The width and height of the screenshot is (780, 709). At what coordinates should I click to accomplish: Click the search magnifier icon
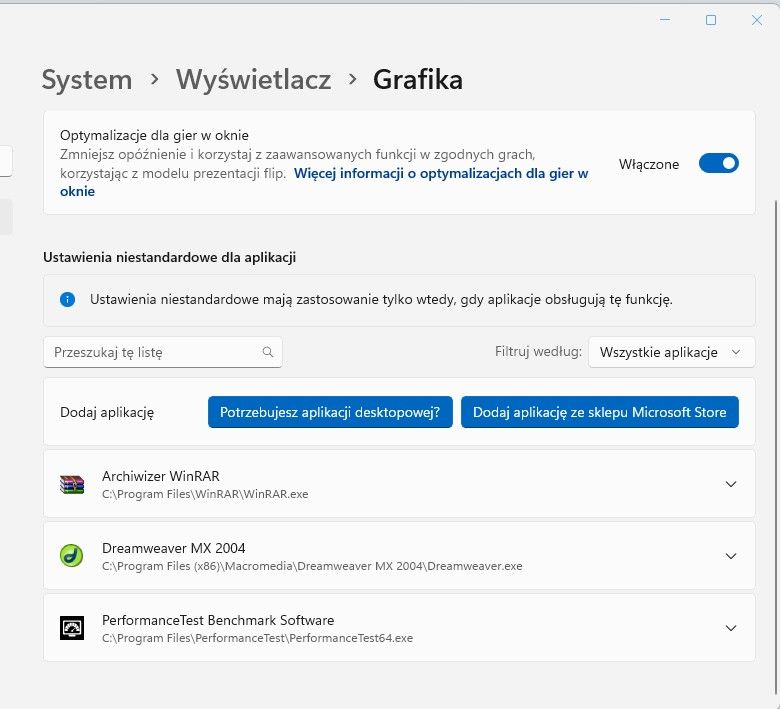pos(268,352)
